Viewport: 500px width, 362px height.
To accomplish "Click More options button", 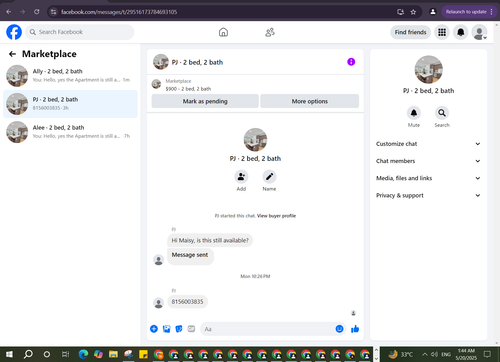I will (310, 101).
